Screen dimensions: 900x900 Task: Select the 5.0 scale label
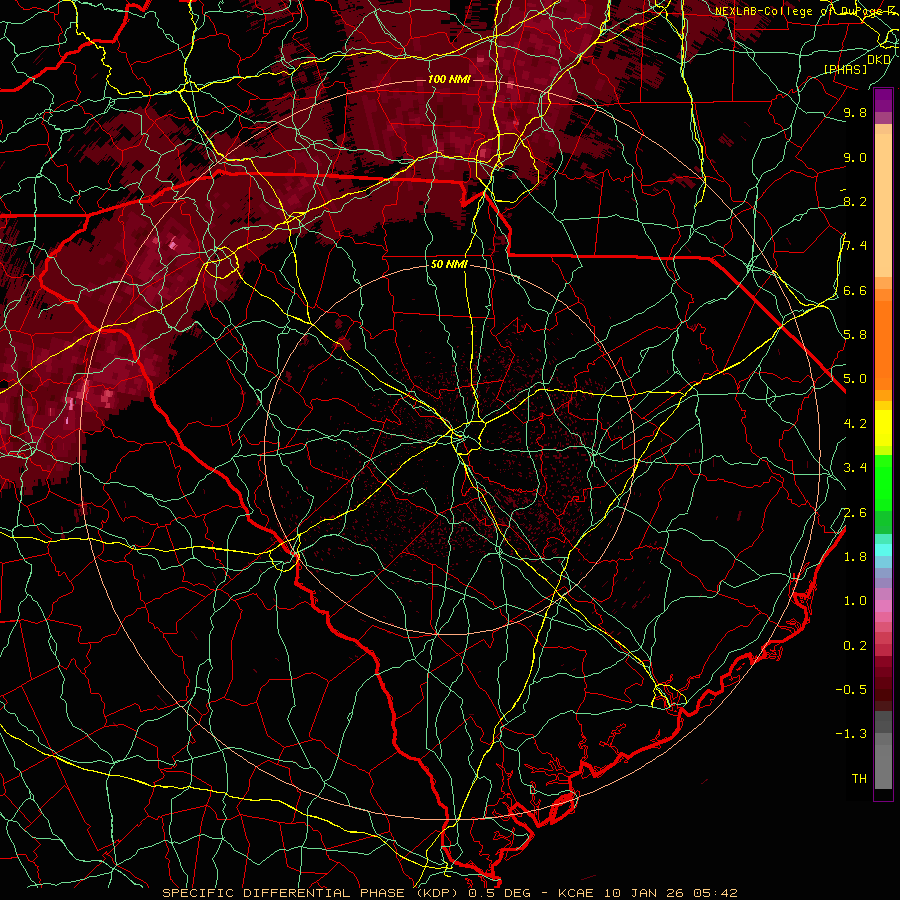pyautogui.click(x=855, y=379)
